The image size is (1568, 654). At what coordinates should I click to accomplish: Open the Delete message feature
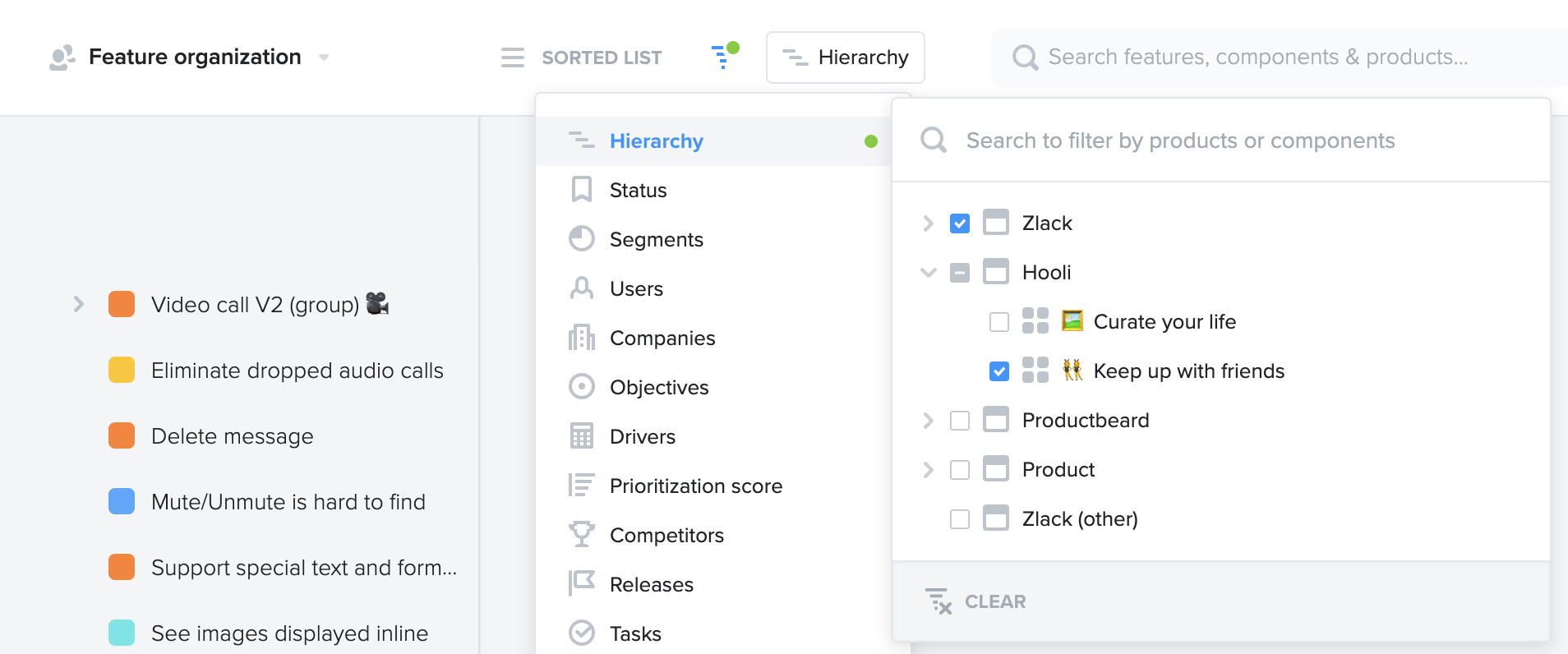pos(233,436)
